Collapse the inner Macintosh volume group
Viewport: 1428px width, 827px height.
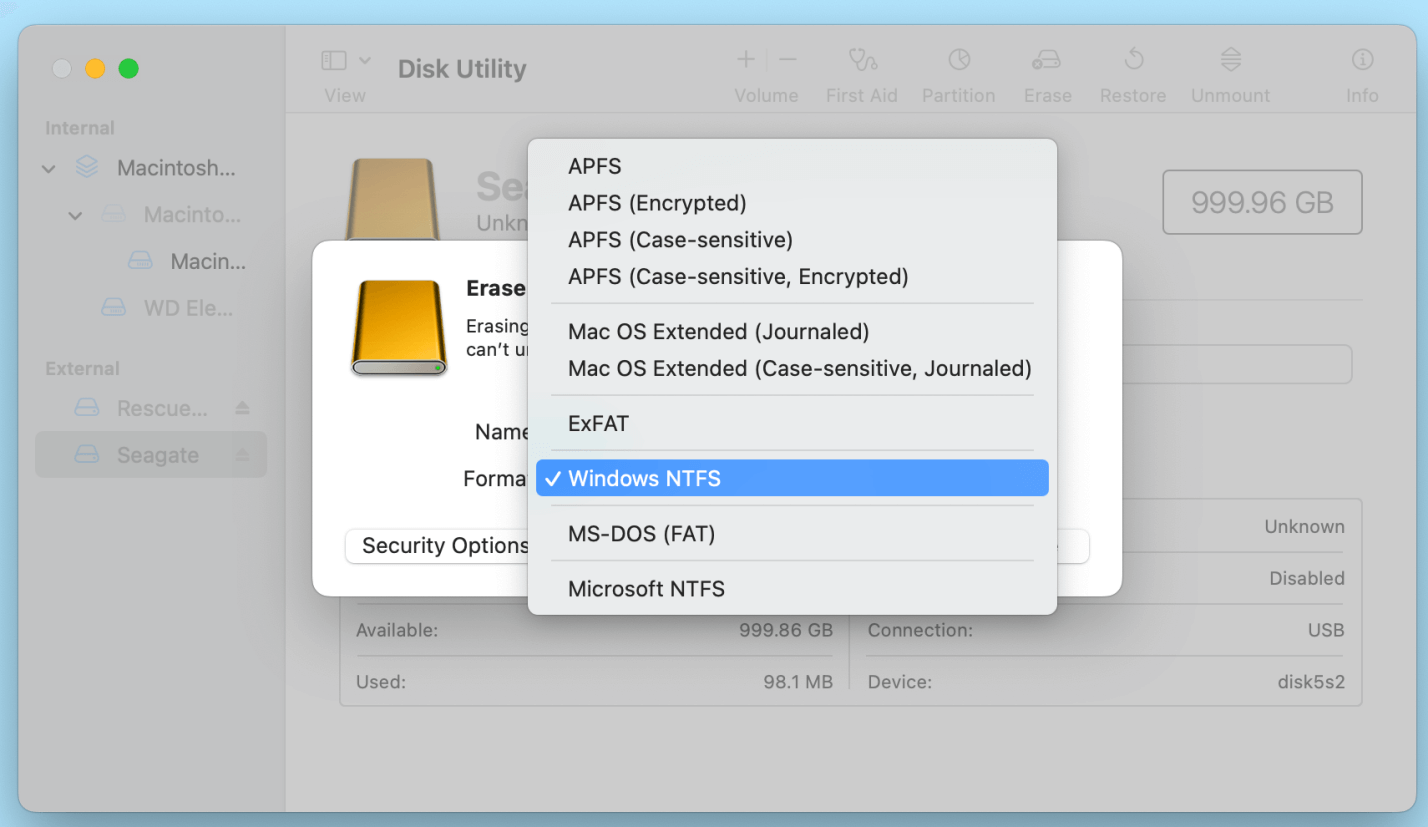pos(73,215)
